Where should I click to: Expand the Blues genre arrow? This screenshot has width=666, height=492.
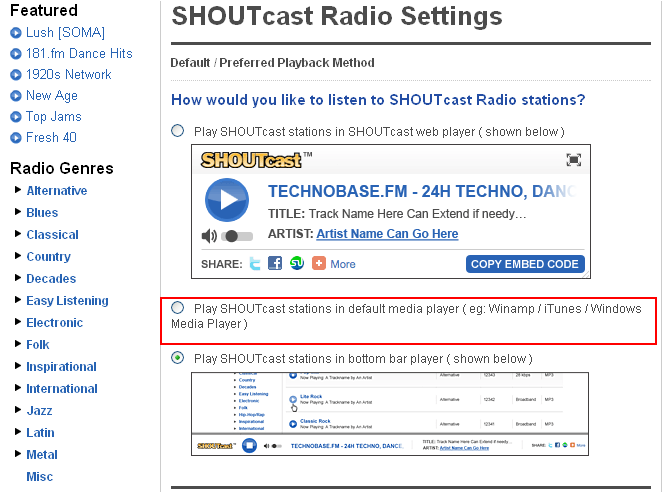[18, 212]
